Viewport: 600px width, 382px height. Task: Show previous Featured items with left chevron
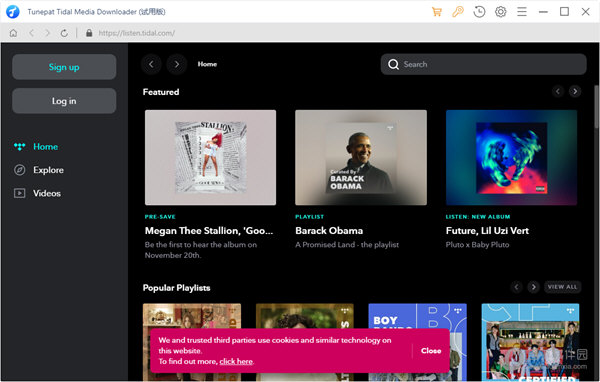[558, 91]
